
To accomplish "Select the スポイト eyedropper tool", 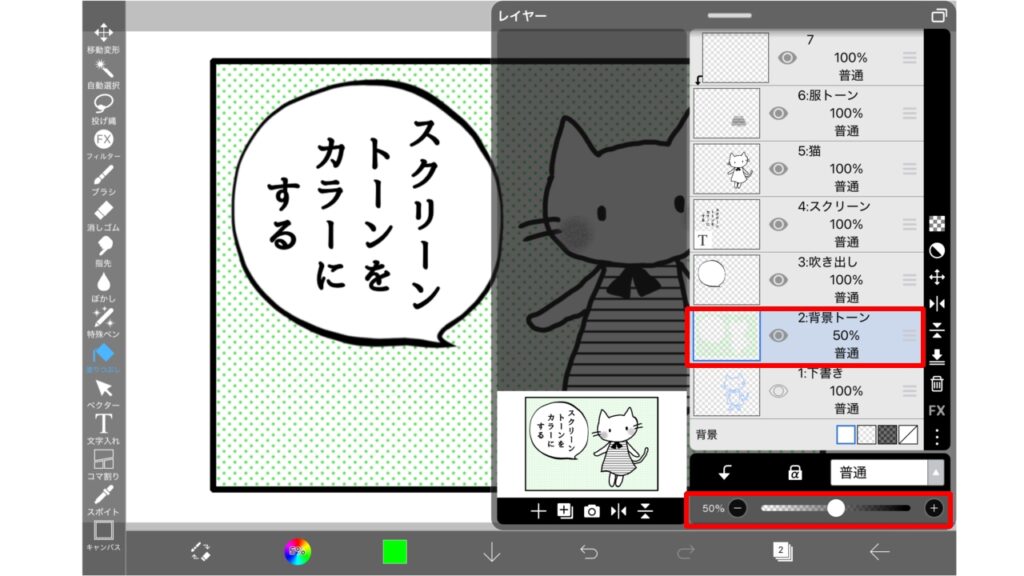I will pos(104,496).
